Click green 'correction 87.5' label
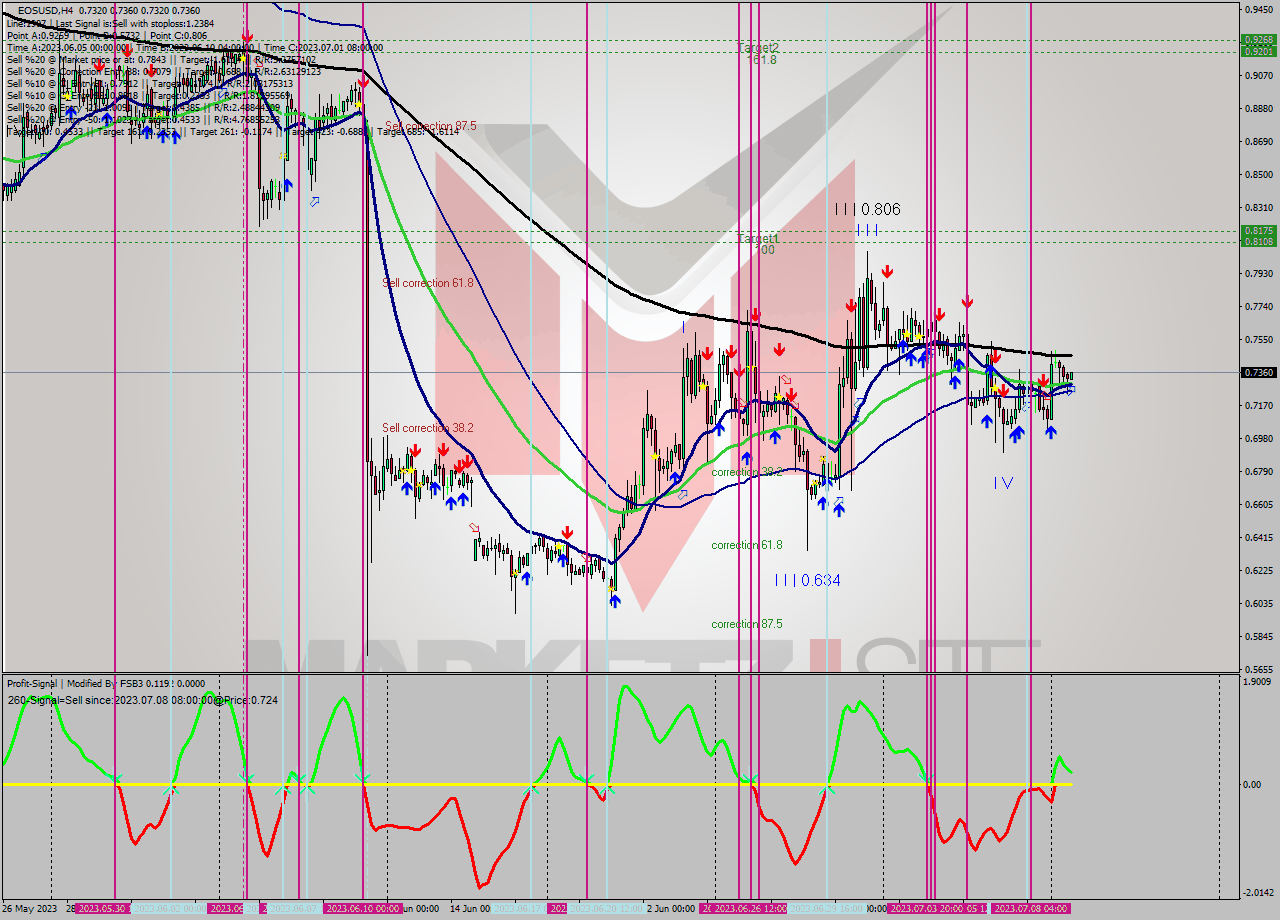Viewport: 1280px width, 920px height. point(747,624)
